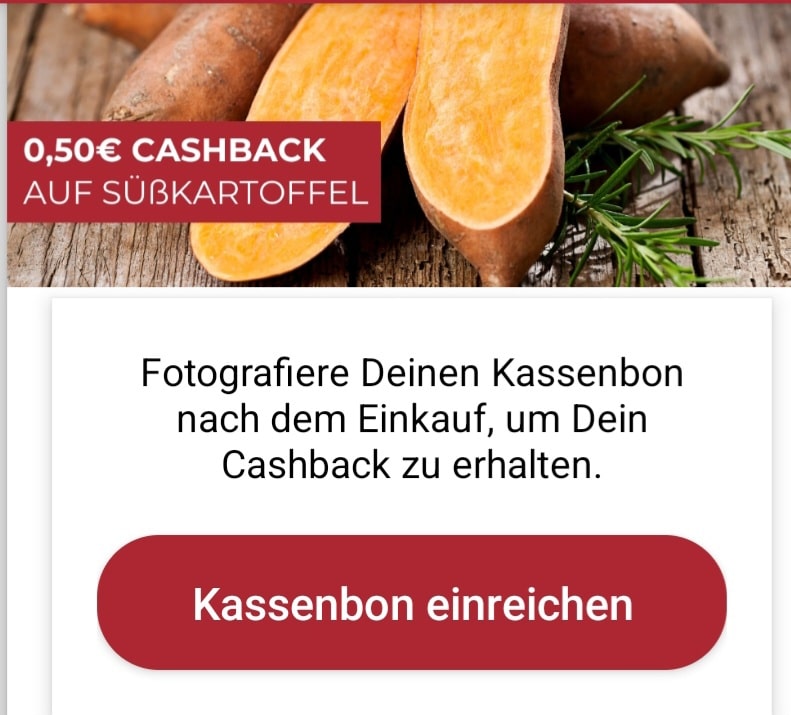Tap the Fotografiere Deinen Kassenbon text line

(x=412, y=373)
